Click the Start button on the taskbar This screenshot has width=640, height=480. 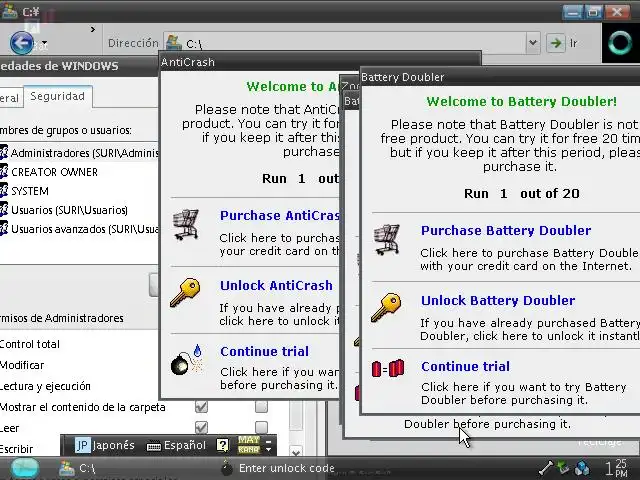point(25,468)
